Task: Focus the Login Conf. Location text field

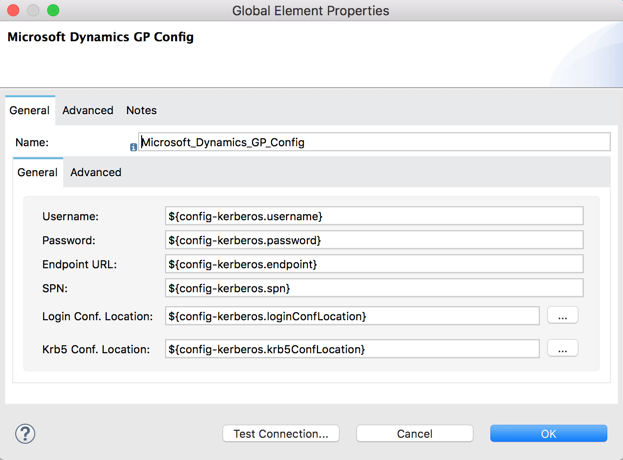Action: [352, 316]
